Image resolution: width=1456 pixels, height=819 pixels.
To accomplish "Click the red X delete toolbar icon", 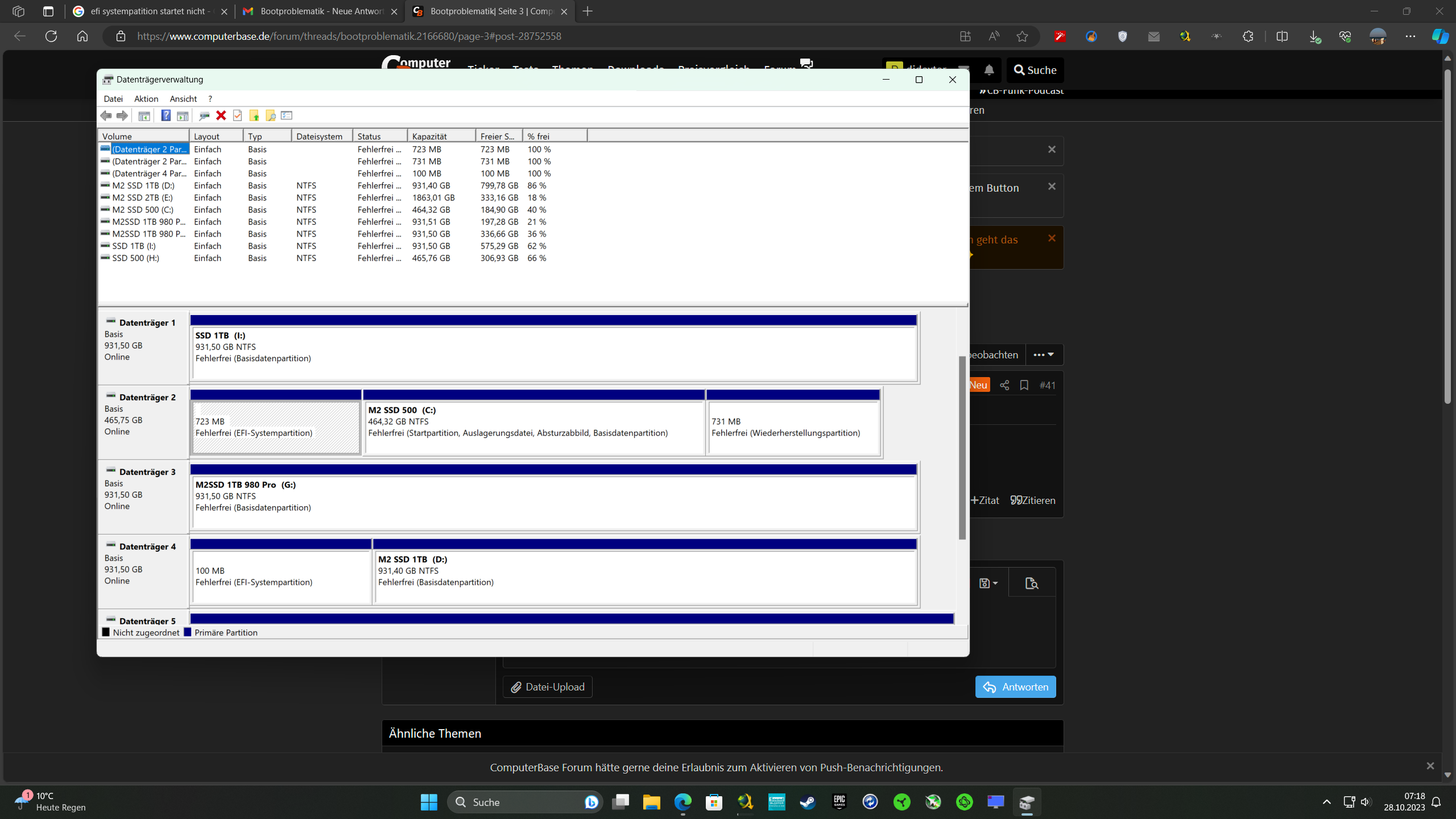I will click(221, 115).
